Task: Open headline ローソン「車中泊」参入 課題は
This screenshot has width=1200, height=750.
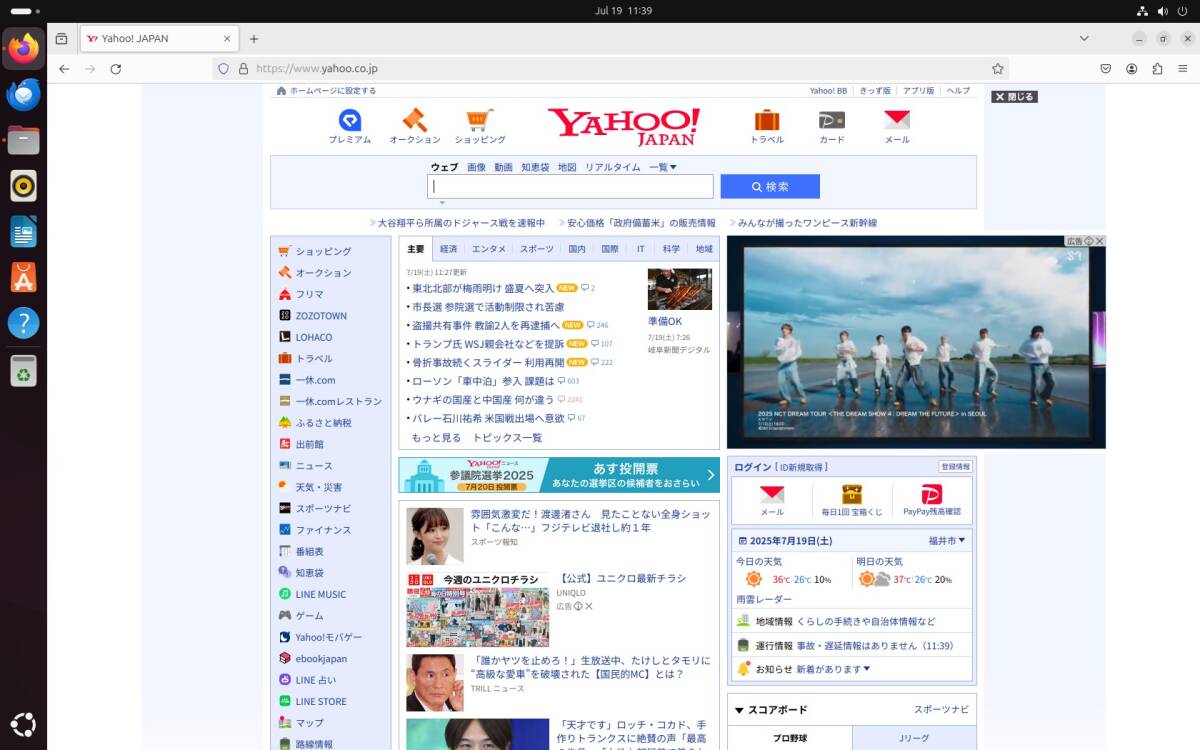Action: click(483, 381)
